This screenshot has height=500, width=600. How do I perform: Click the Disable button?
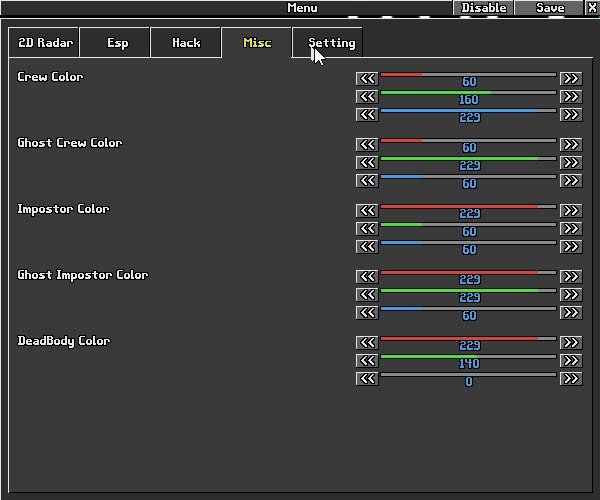click(x=483, y=8)
